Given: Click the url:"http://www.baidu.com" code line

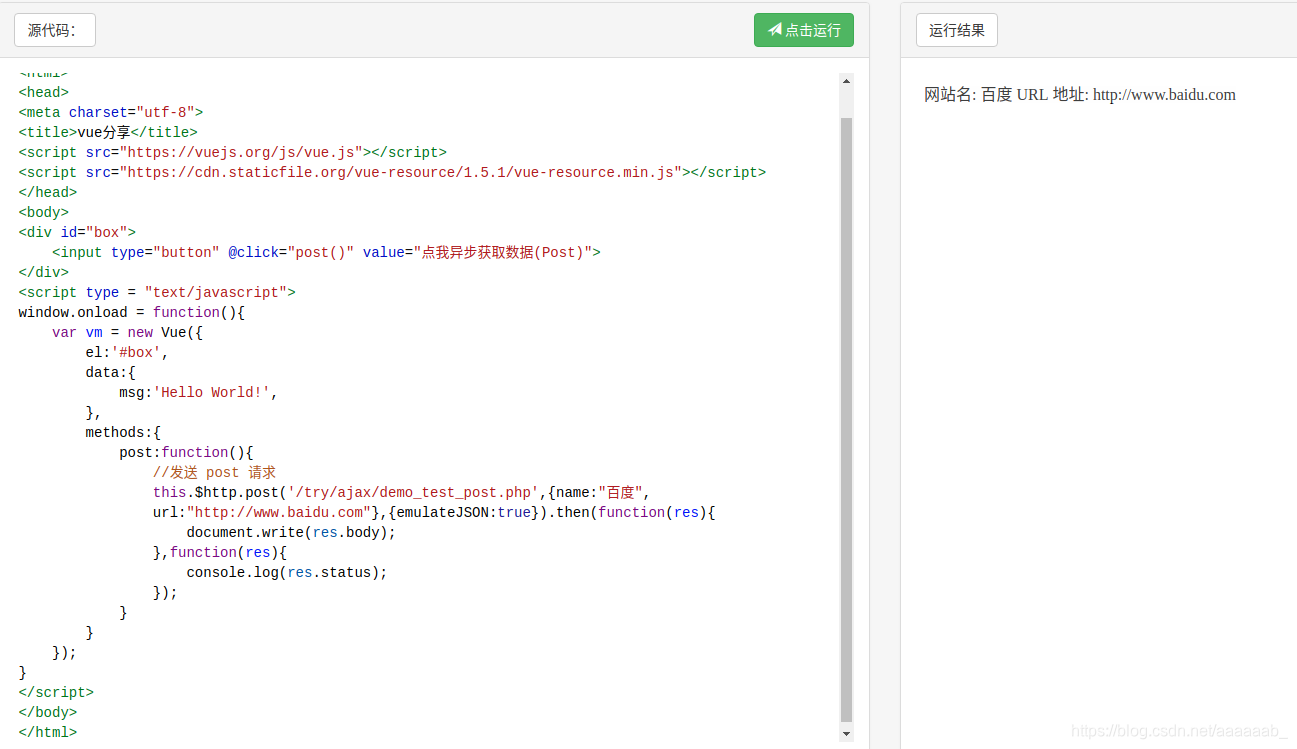Looking at the screenshot, I should pos(434,512).
